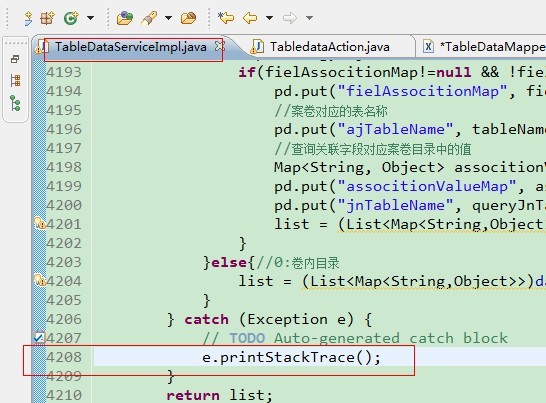Image resolution: width=546 pixels, height=403 pixels.
Task: Click the "jnTableName" string literal
Action: coord(396,205)
